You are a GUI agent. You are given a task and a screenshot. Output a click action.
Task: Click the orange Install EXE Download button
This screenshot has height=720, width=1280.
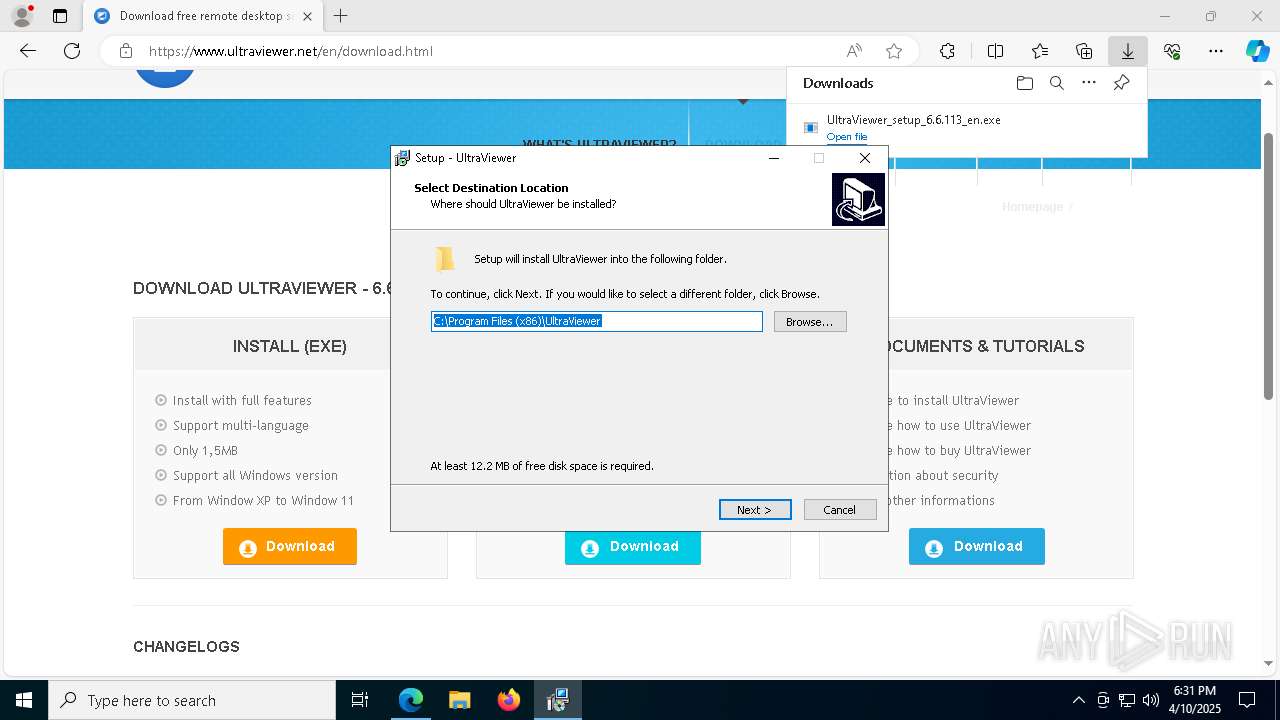coord(290,547)
